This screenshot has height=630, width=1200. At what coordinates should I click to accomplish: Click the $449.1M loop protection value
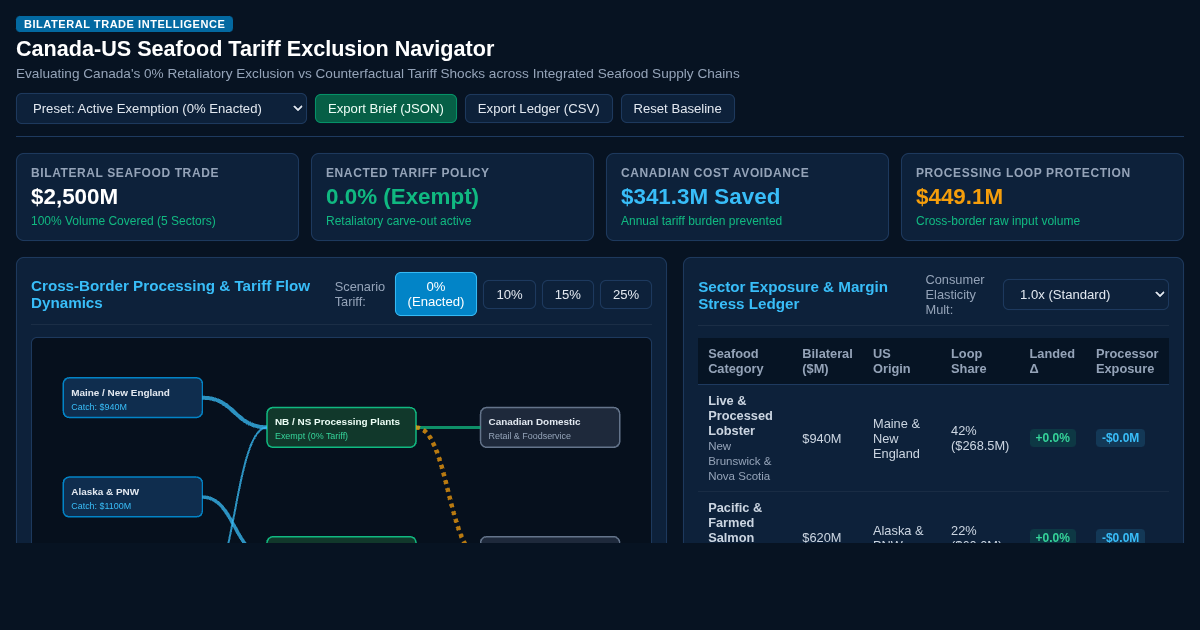959,197
